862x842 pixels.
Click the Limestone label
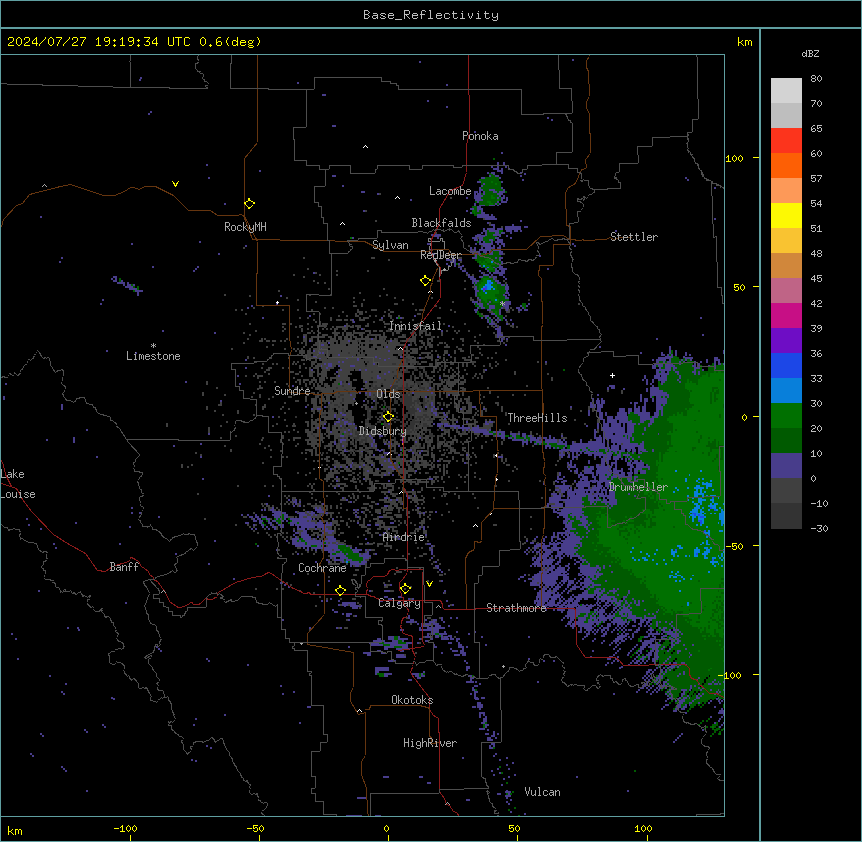(153, 356)
